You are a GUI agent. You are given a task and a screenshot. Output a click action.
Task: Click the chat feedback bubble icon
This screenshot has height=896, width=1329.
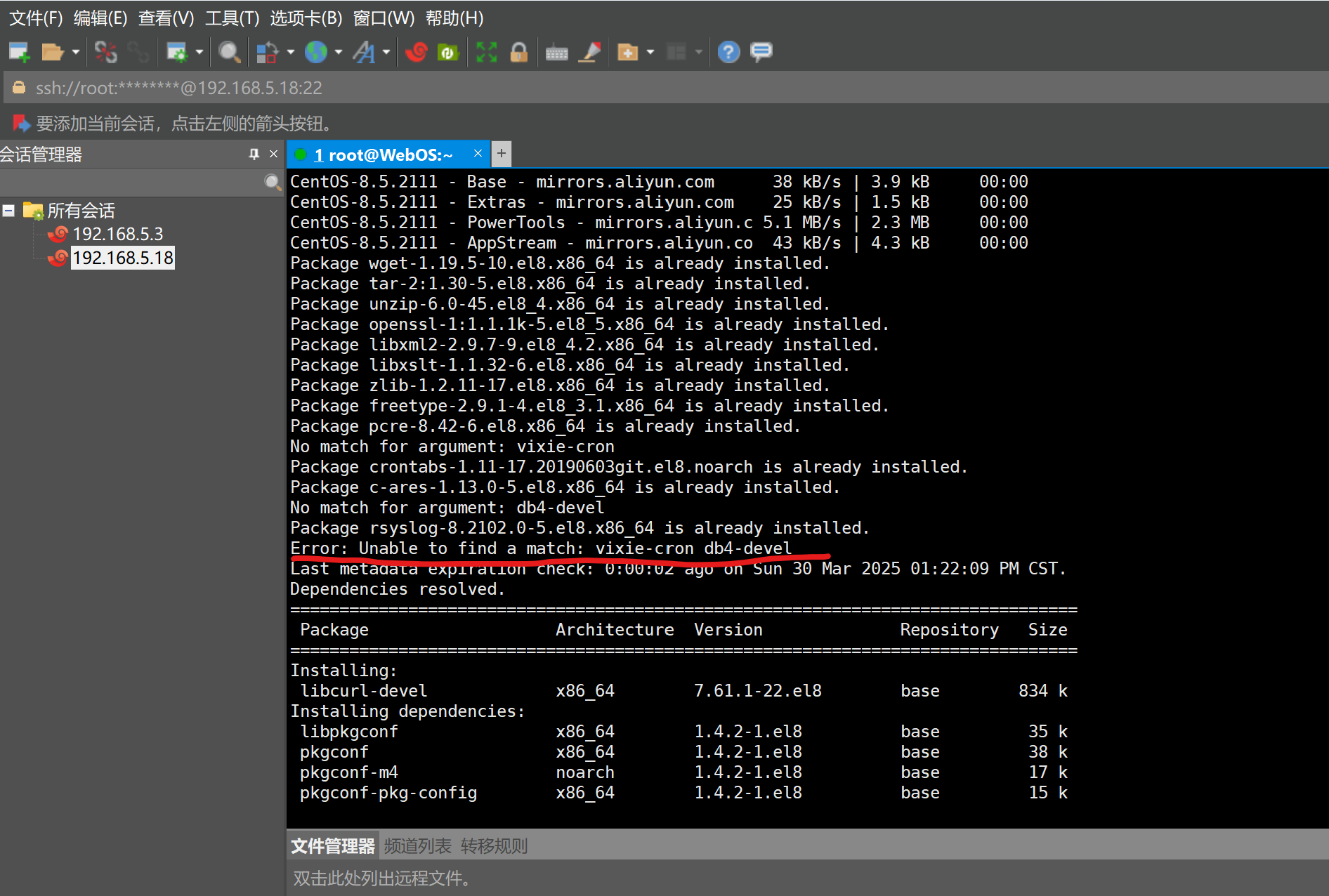(x=761, y=52)
